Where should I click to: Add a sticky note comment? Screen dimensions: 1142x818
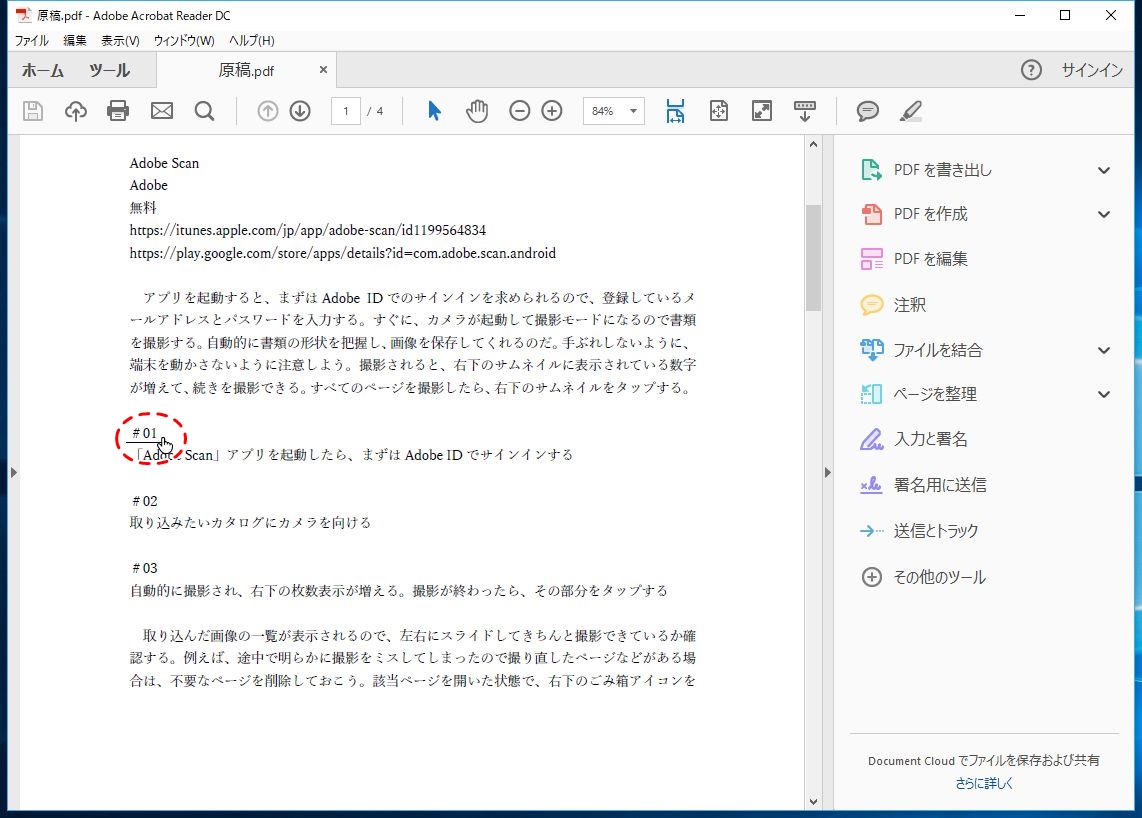tap(868, 111)
